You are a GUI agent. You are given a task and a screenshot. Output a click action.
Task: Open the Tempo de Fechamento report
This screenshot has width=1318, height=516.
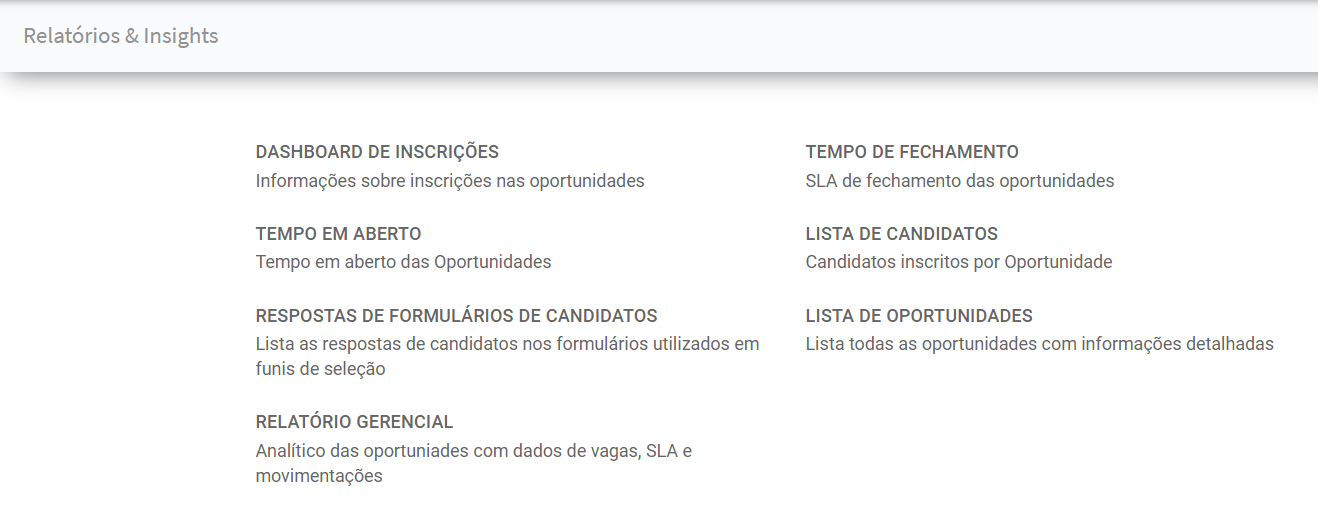(x=912, y=152)
